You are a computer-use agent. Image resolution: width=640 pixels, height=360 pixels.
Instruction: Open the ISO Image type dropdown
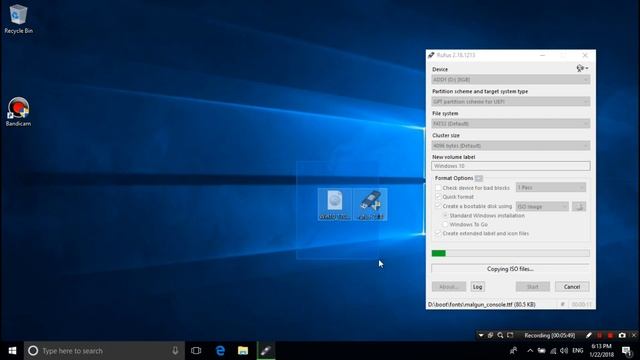tap(542, 207)
